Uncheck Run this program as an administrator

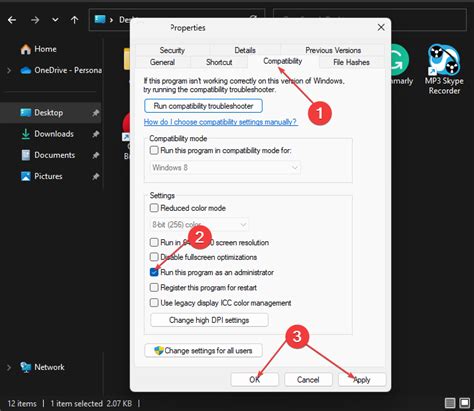(154, 272)
